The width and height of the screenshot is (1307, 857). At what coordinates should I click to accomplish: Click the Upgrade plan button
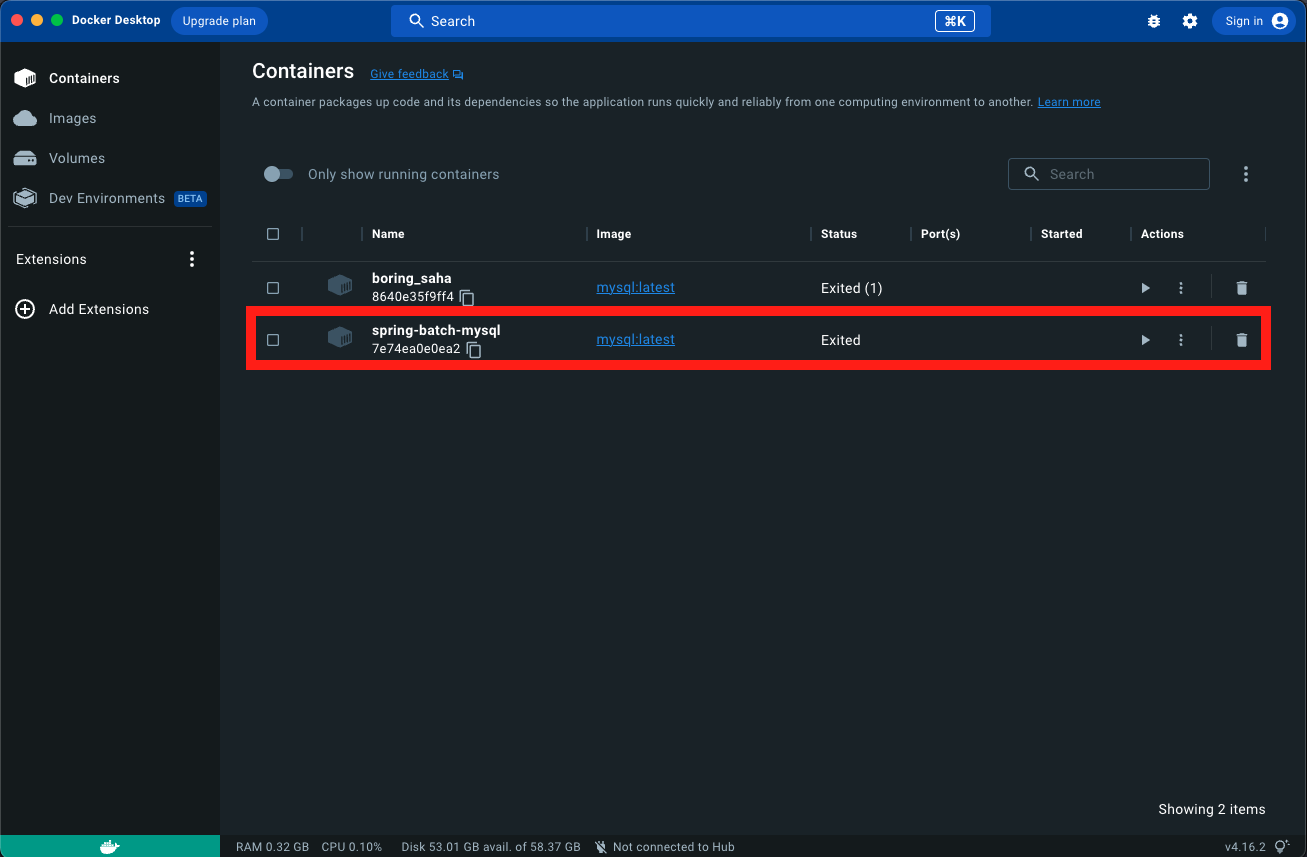pos(219,21)
